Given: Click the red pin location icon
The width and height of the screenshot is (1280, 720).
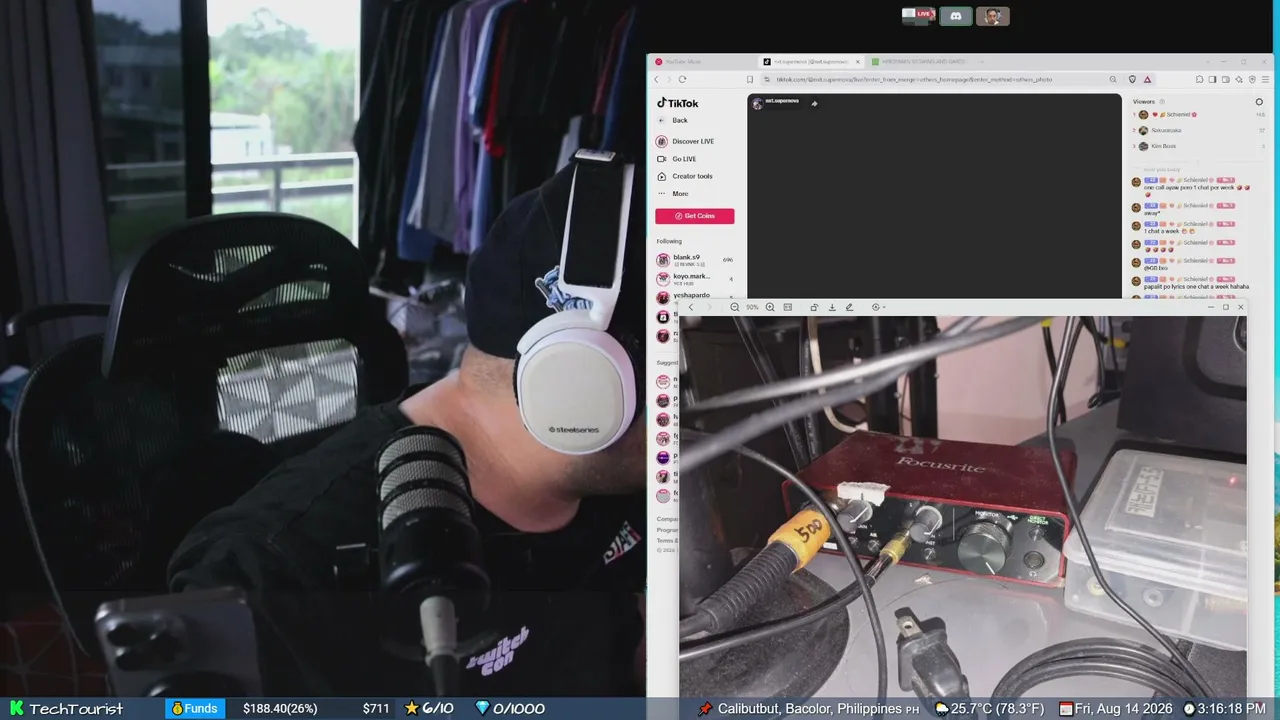Looking at the screenshot, I should (x=706, y=709).
